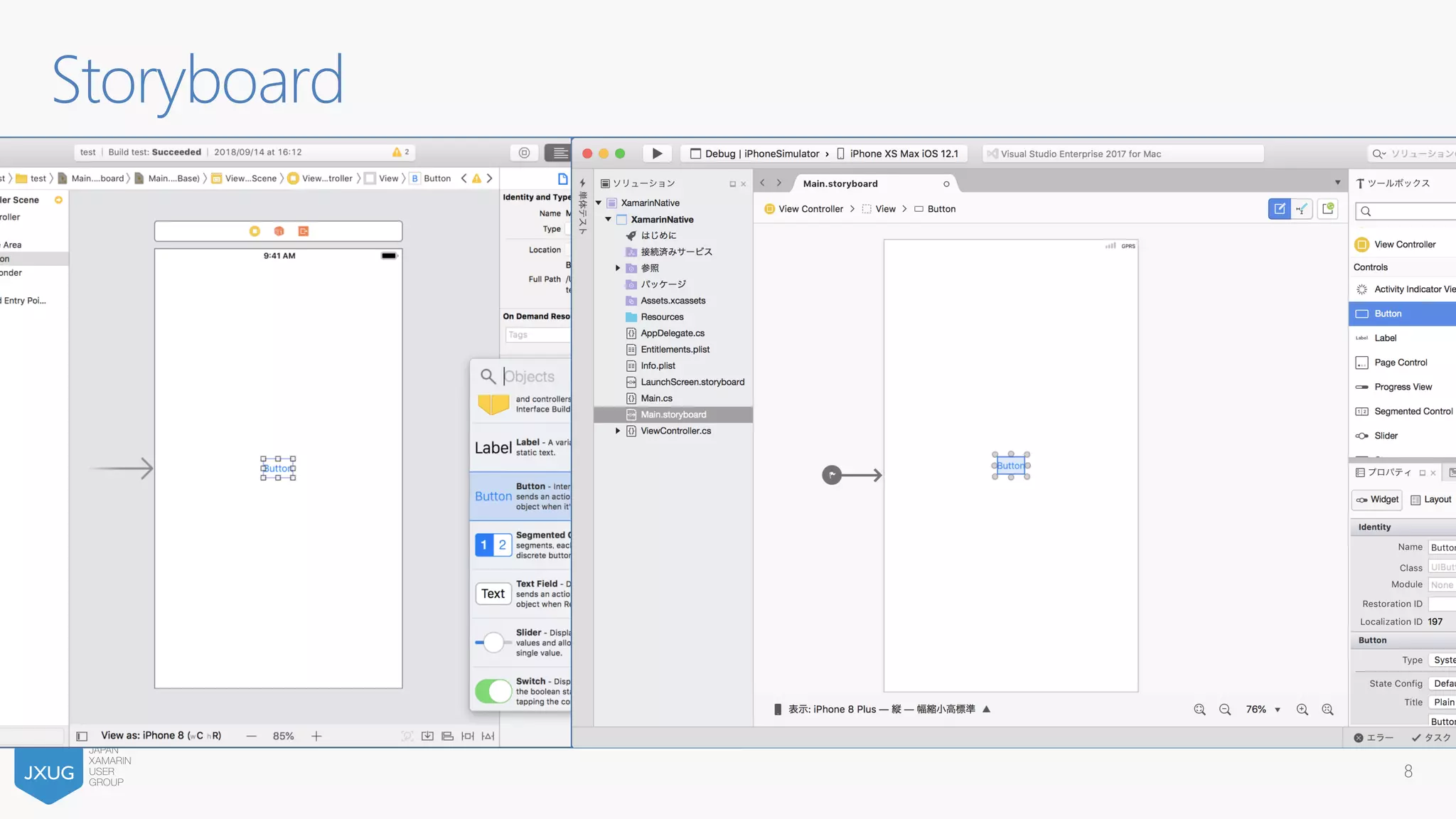Open the Main.storyboard document tab
1456x819 pixels.
[840, 183]
